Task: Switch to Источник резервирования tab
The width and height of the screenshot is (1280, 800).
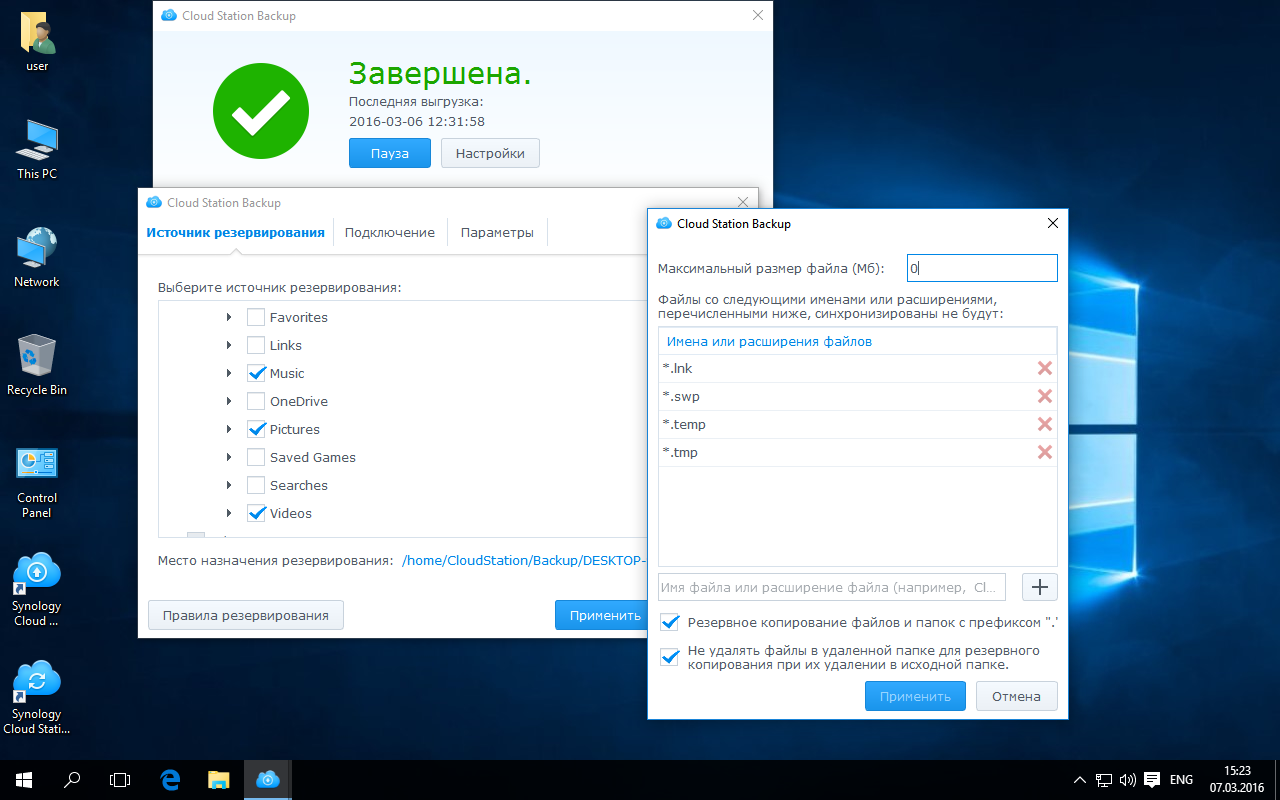Action: (x=235, y=232)
